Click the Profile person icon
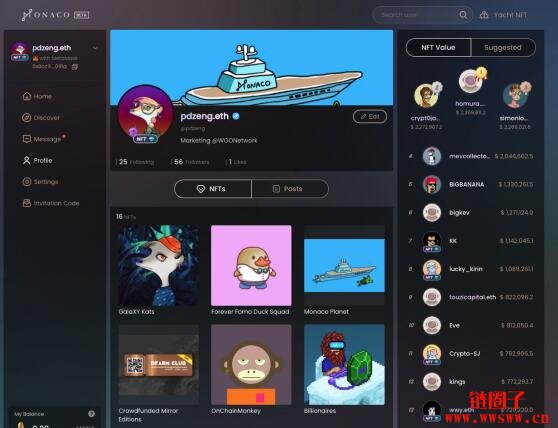The height and width of the screenshot is (428, 558). 27,160
